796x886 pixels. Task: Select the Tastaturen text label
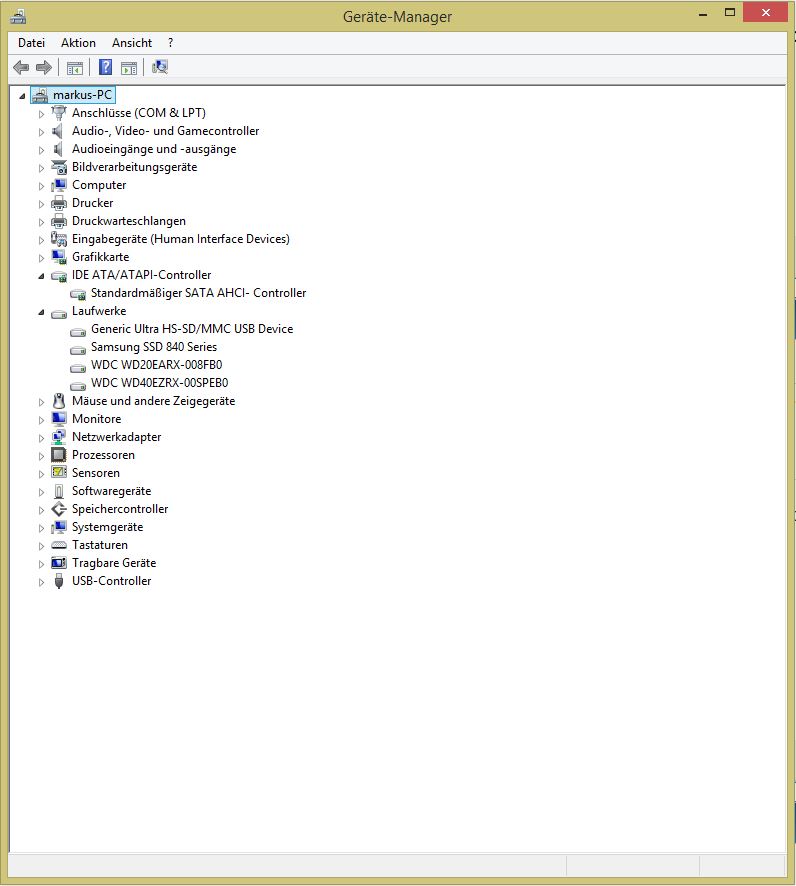(x=100, y=545)
